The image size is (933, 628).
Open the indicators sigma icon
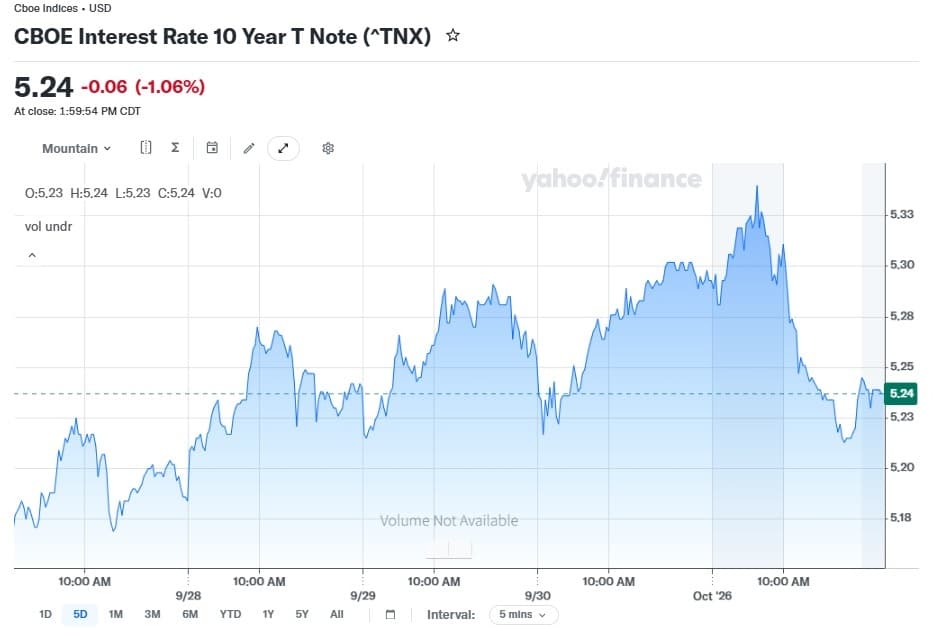[175, 148]
